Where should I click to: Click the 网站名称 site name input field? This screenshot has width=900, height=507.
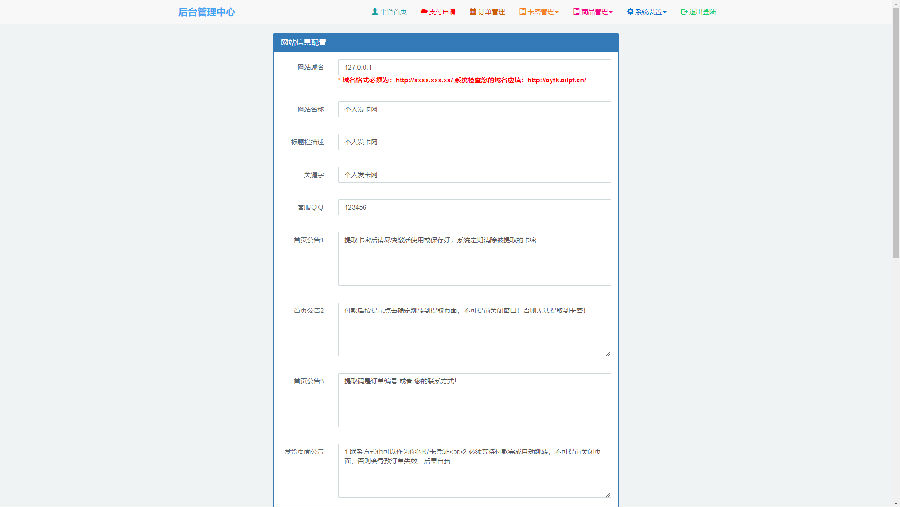(475, 109)
